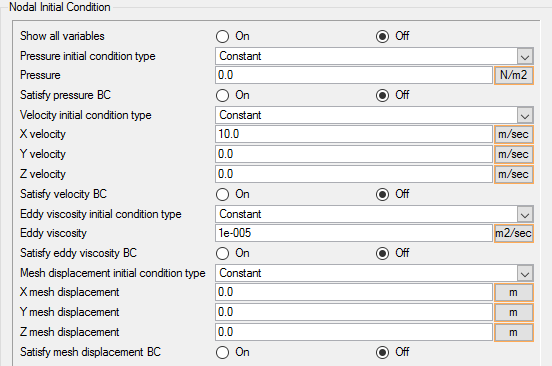
Task: Click the X velocity field showing 10.0
Action: (354, 134)
